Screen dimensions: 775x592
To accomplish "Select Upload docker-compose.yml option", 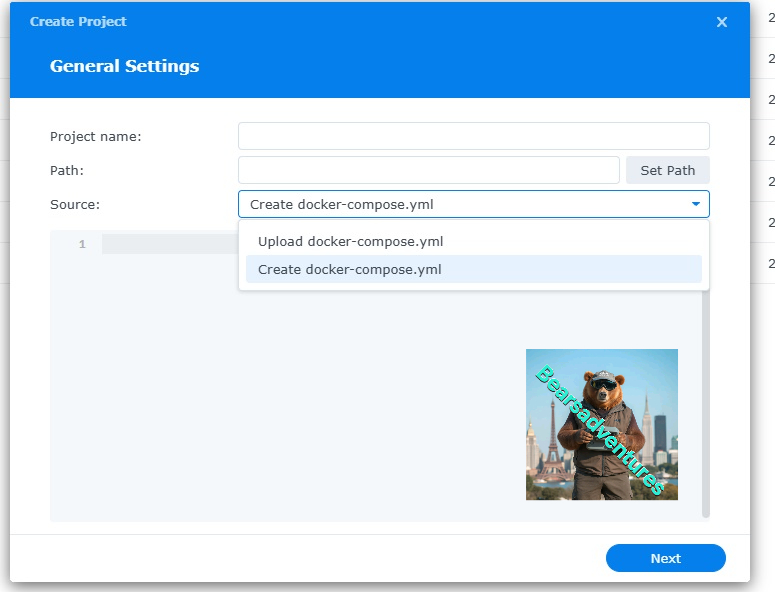I will (350, 241).
